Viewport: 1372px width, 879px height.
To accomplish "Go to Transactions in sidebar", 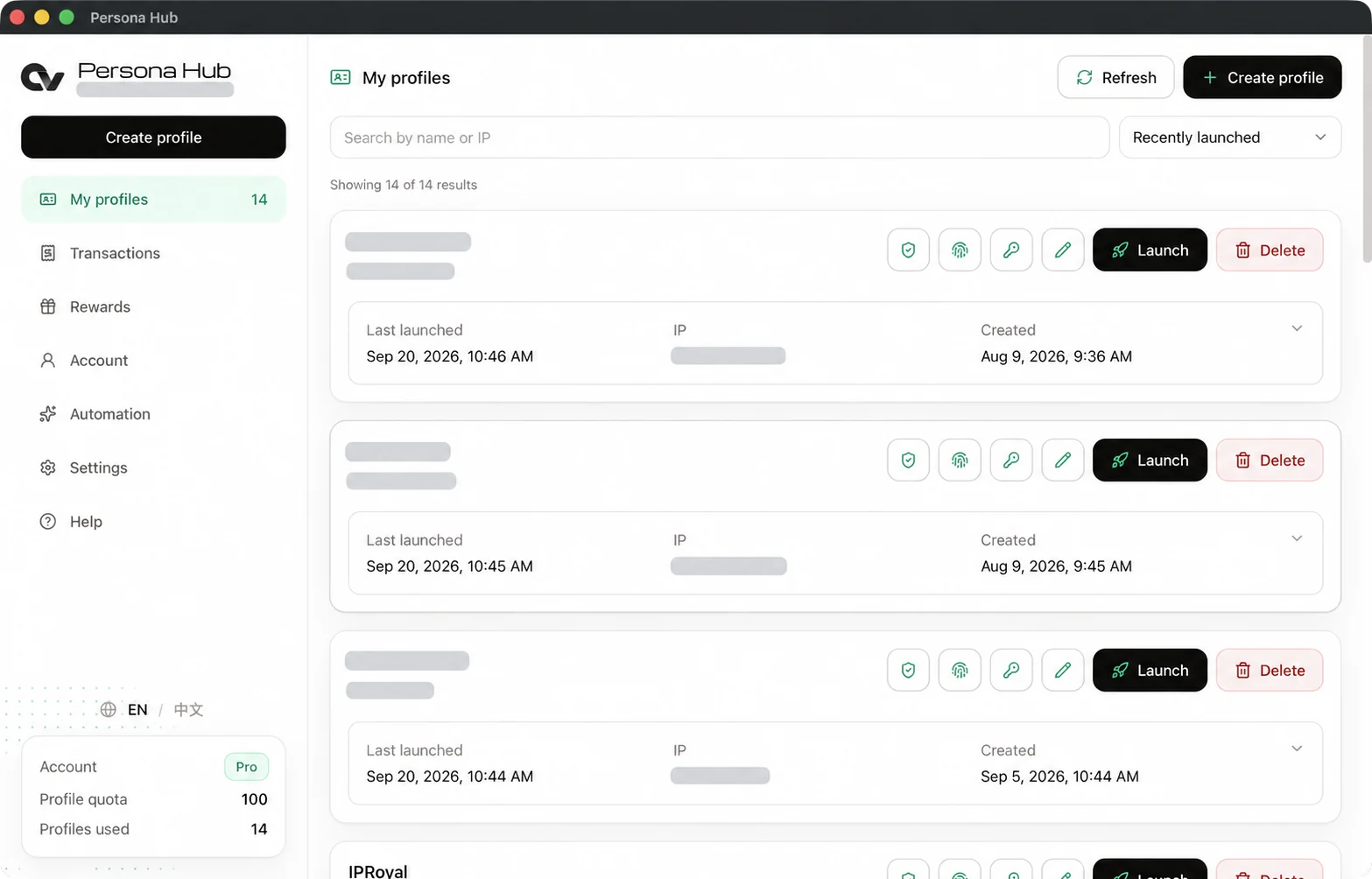I will pyautogui.click(x=153, y=253).
